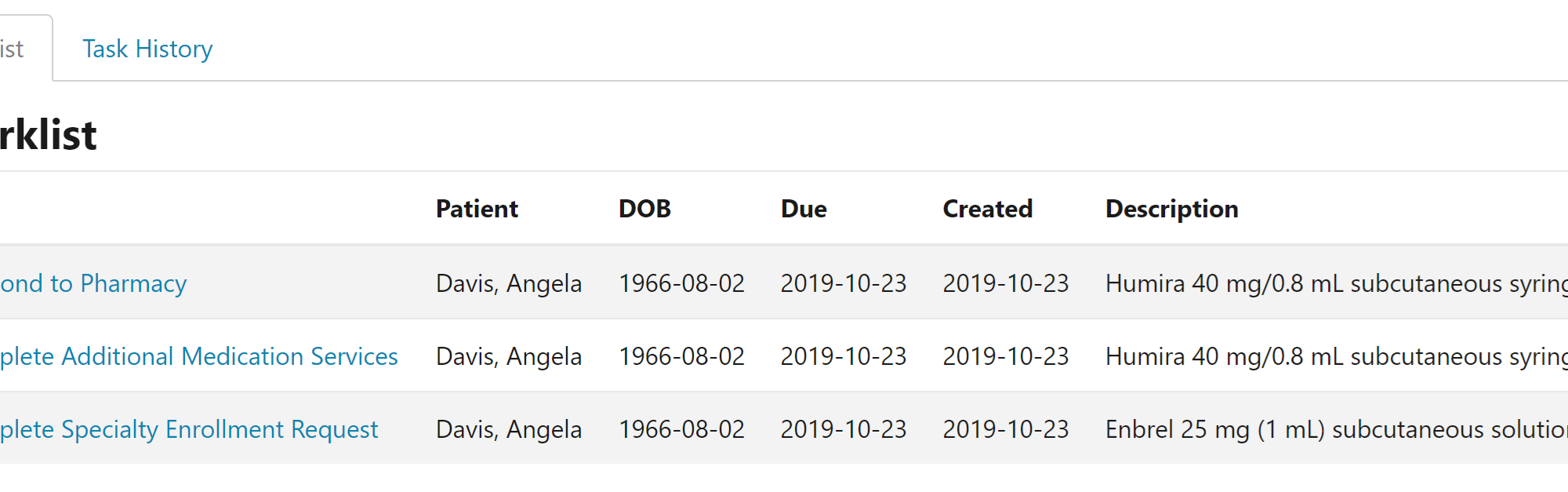The image size is (1568, 492).
Task: Open Complete Specialty Enrollment Request task link
Action: [189, 429]
